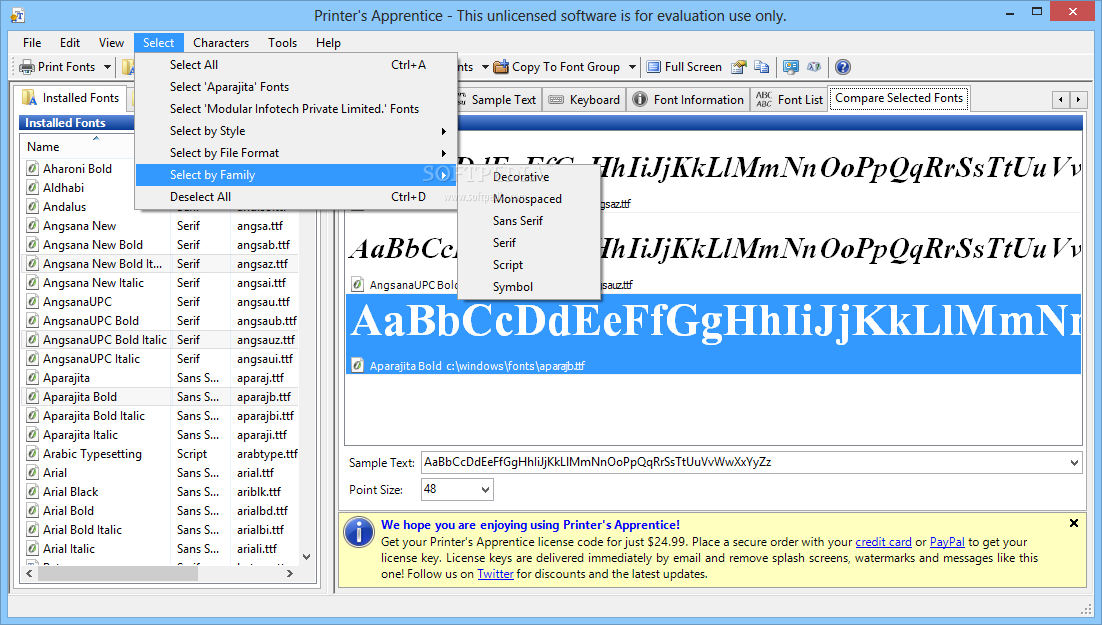Open the Print Fonts dropdown arrow

[108, 67]
